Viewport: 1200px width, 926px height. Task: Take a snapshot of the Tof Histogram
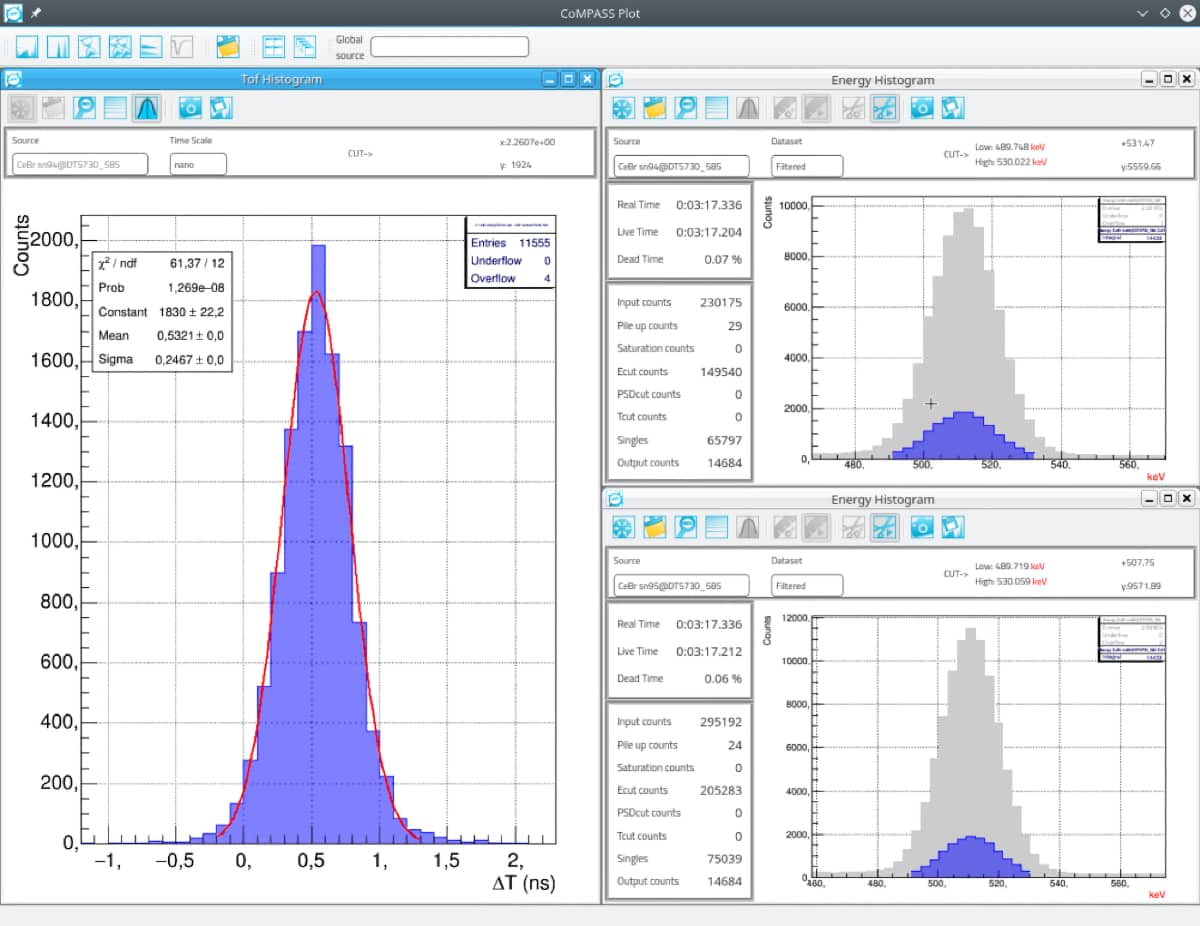click(190, 107)
